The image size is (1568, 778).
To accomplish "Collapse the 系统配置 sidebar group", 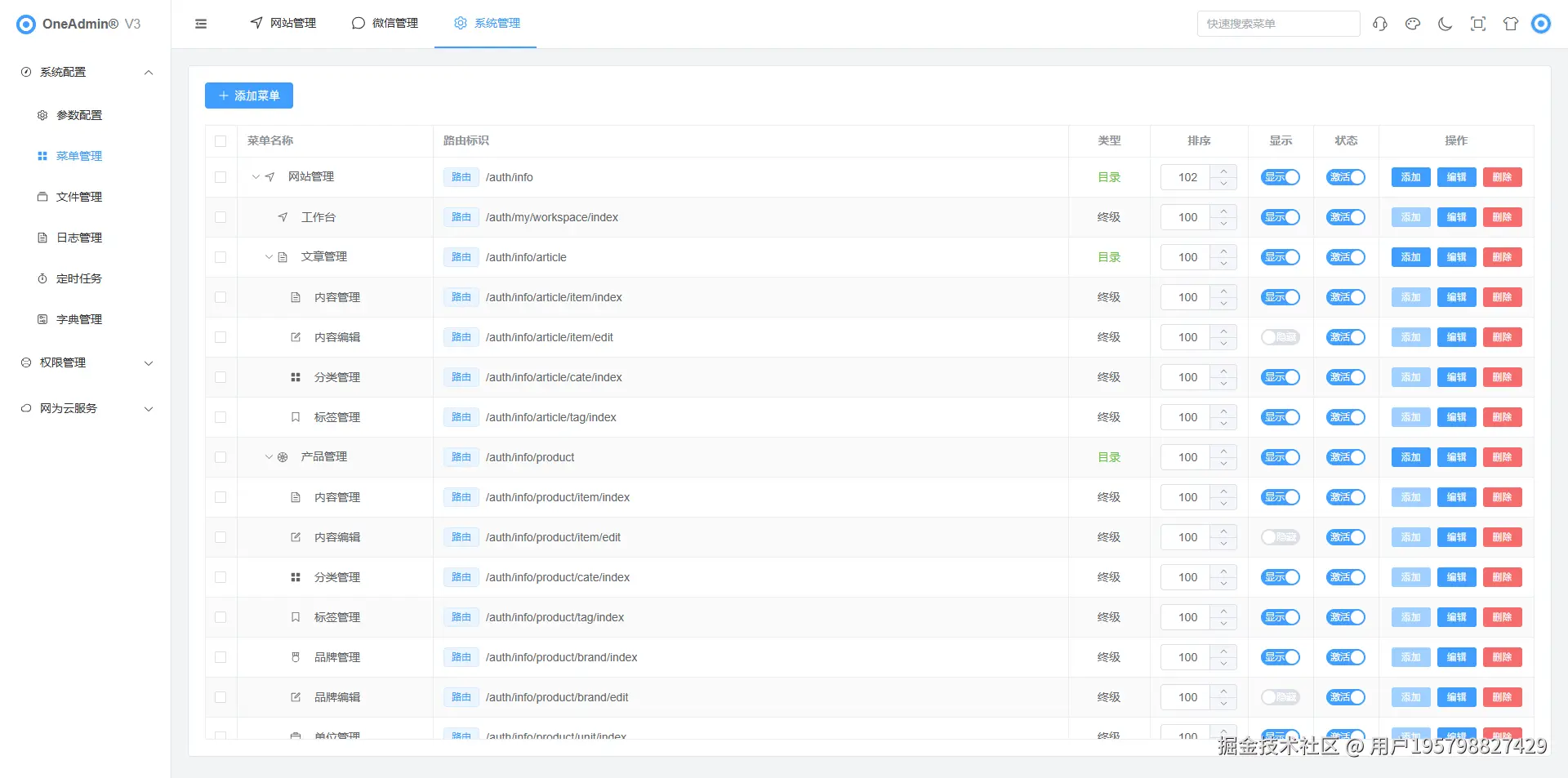I will point(86,72).
